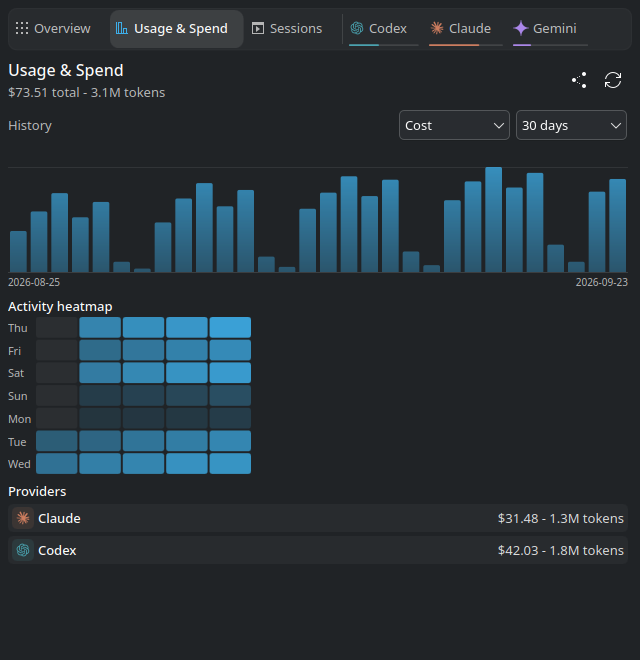Click the refresh icon
This screenshot has width=640, height=660.
pyautogui.click(x=613, y=80)
